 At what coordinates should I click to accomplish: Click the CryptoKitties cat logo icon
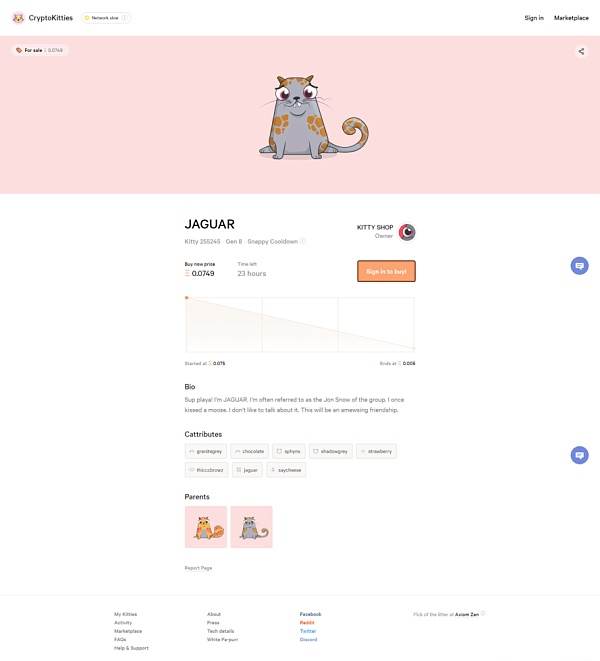click(x=18, y=18)
